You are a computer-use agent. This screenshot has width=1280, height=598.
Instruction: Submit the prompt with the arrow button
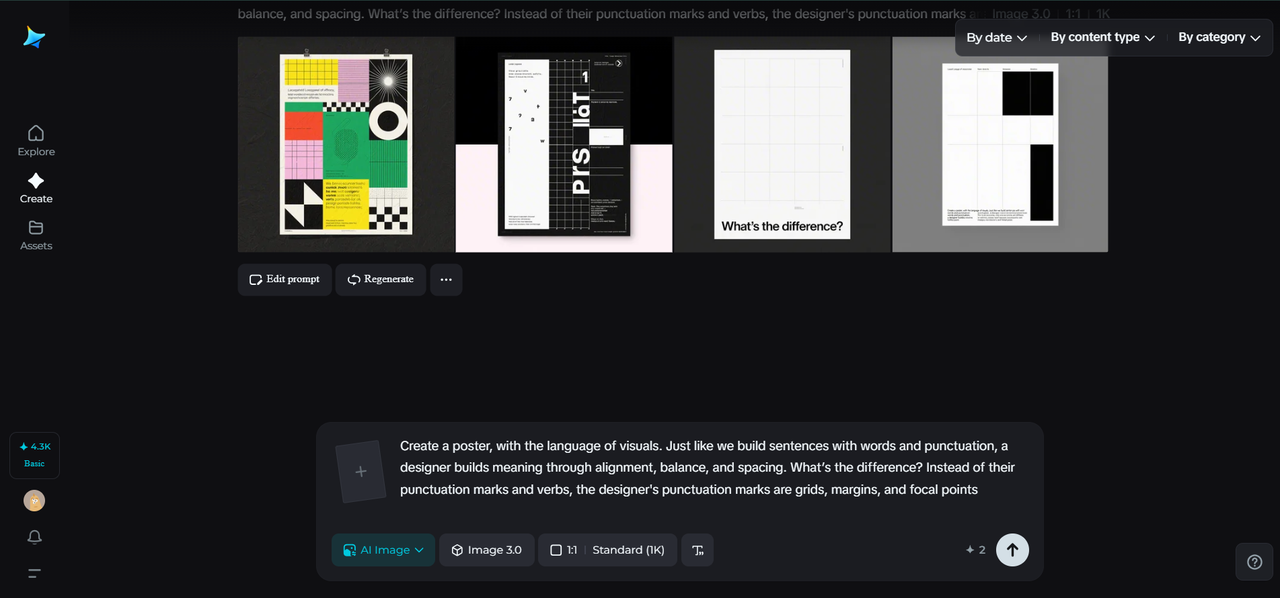tap(1012, 550)
